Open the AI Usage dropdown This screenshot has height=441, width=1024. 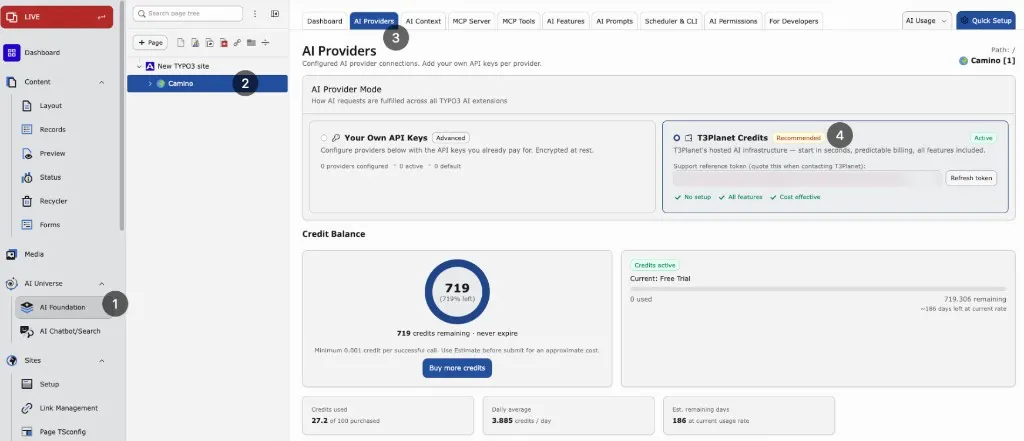point(925,21)
